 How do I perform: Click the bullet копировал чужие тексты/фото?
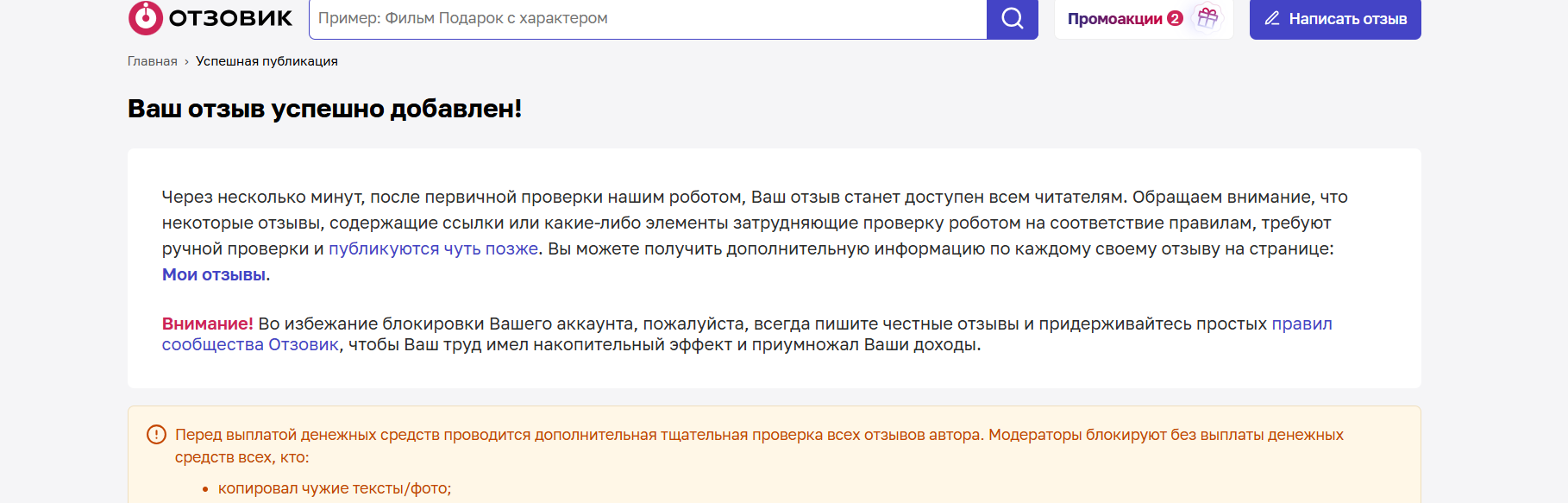tap(335, 488)
